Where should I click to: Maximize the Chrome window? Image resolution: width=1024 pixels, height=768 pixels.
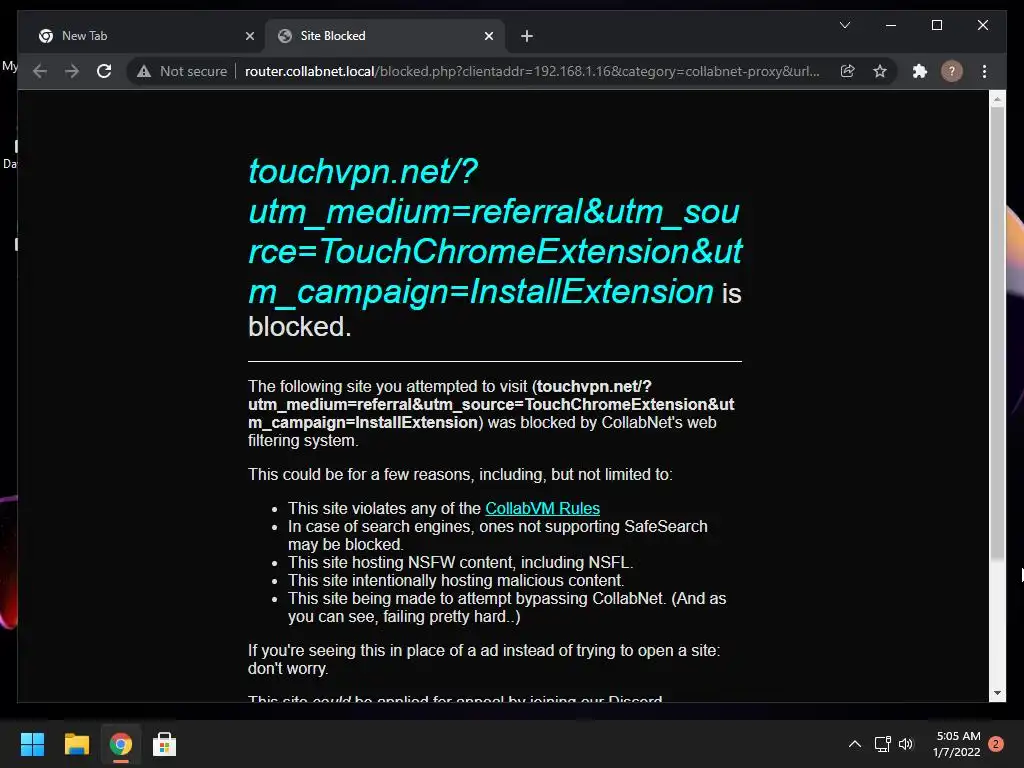[936, 25]
